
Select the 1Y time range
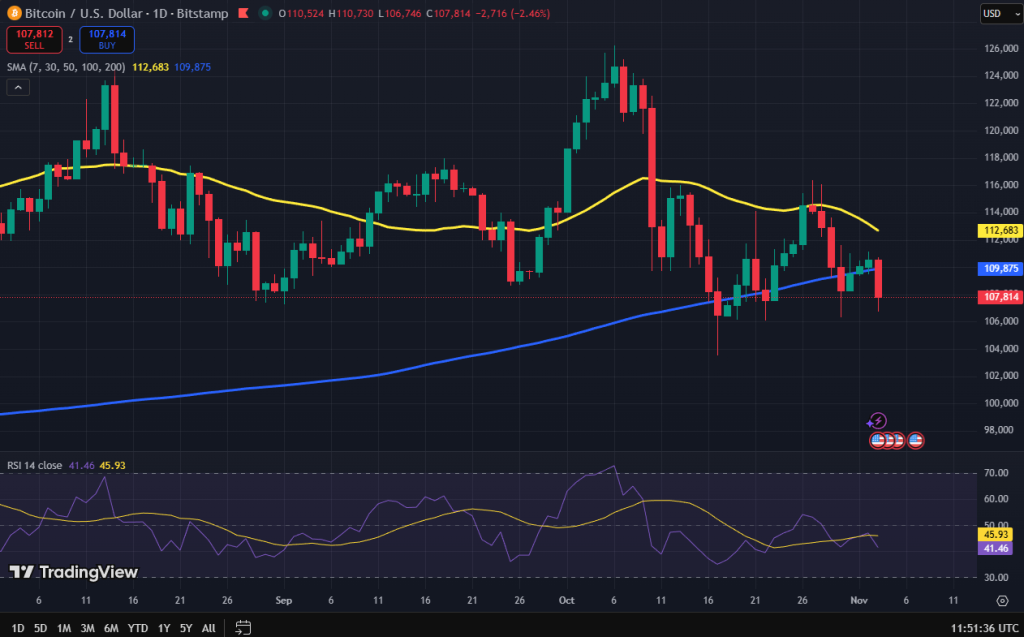(164, 628)
